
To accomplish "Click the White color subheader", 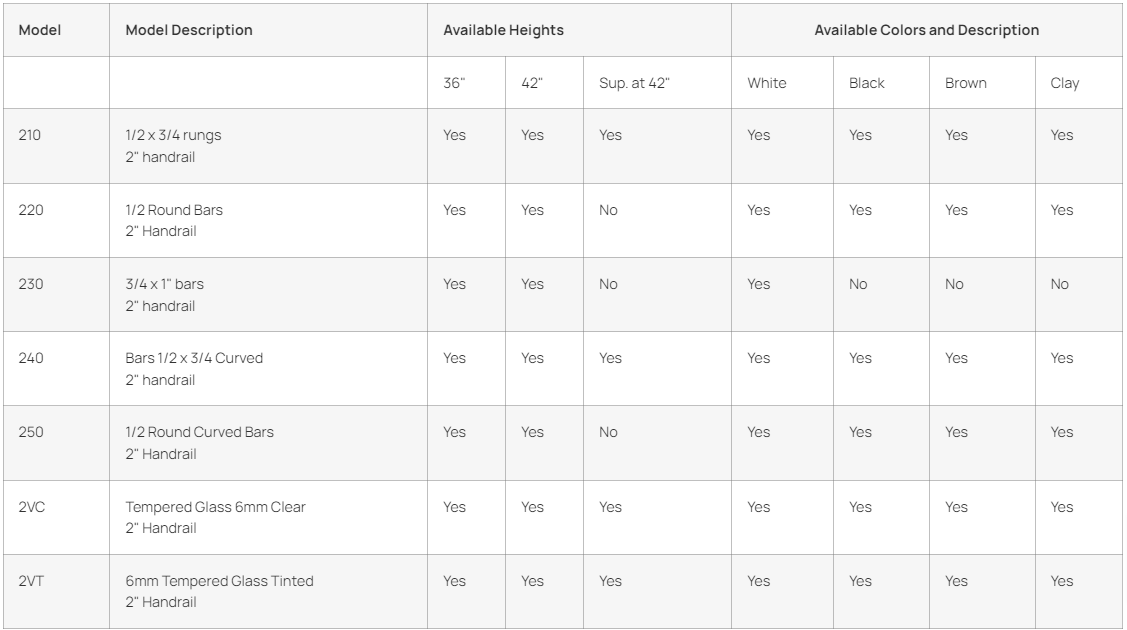I will [x=767, y=83].
